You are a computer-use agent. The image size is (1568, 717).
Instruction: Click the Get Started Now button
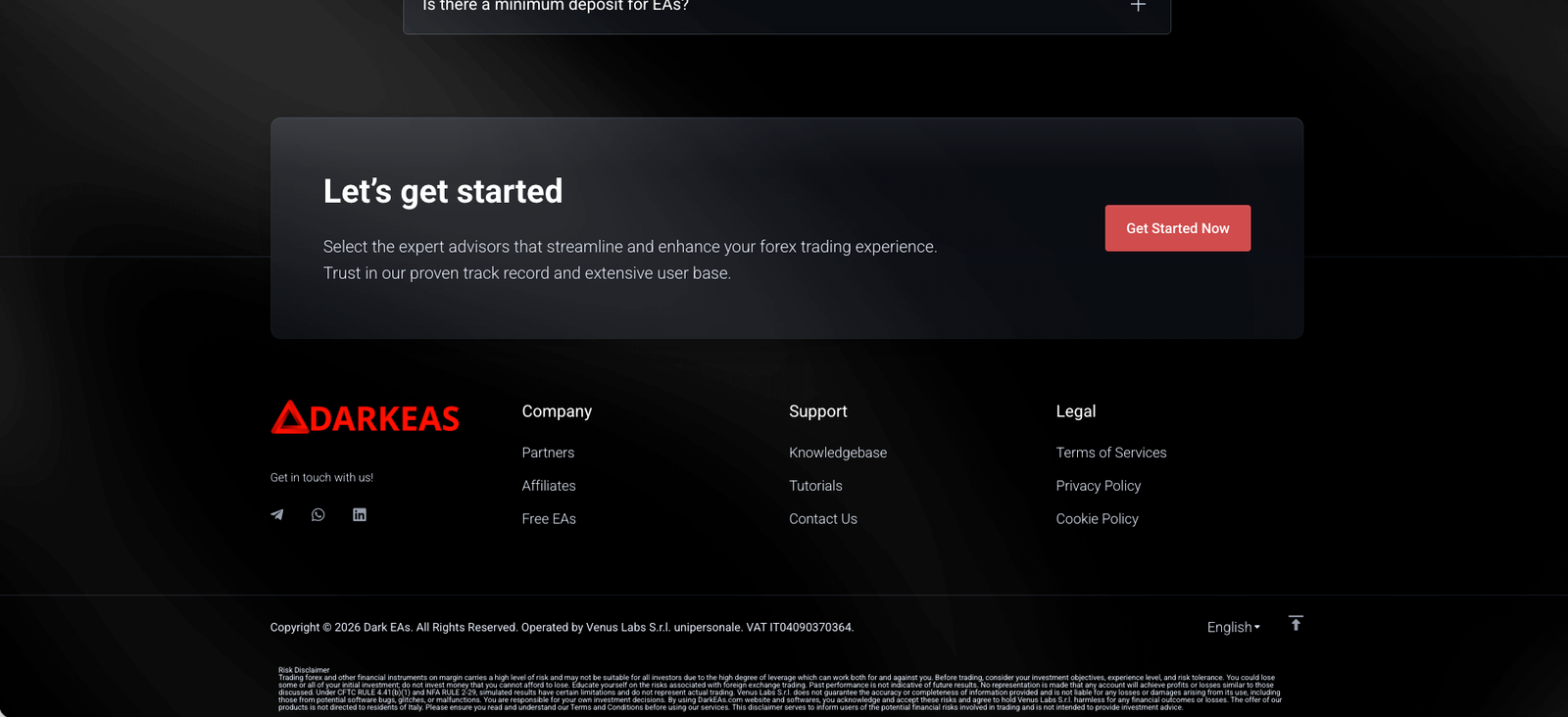(x=1178, y=228)
